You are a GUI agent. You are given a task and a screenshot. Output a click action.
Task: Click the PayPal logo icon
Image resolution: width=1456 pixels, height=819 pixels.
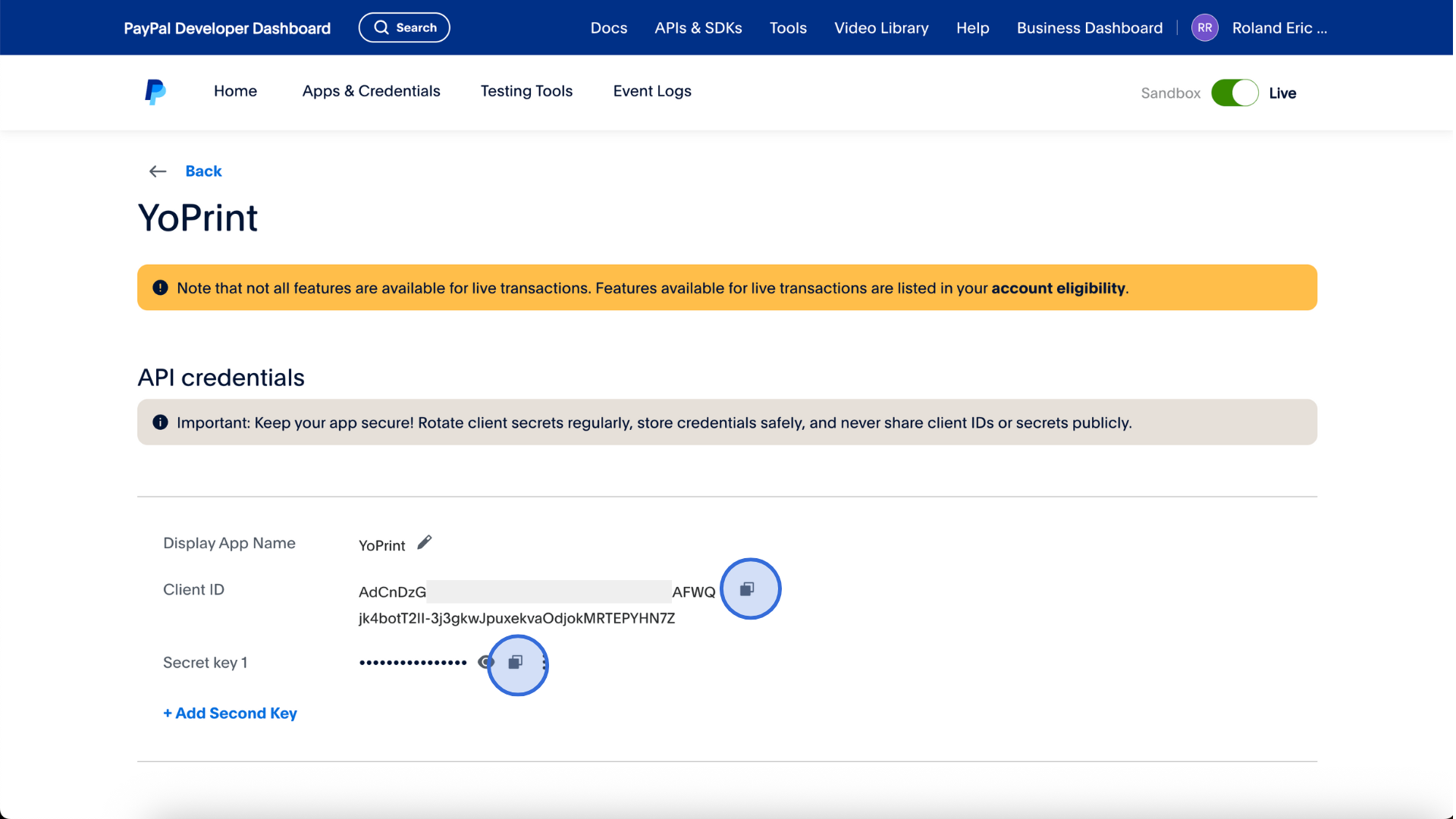point(155,92)
